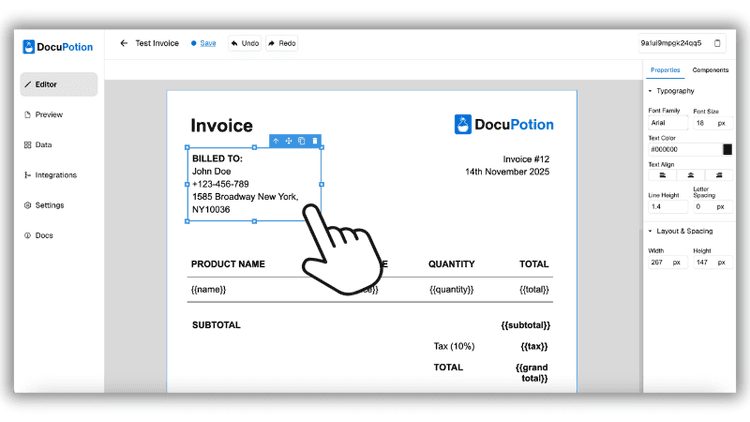Go to Data in the sidebar
The image size is (750, 422).
43,145
